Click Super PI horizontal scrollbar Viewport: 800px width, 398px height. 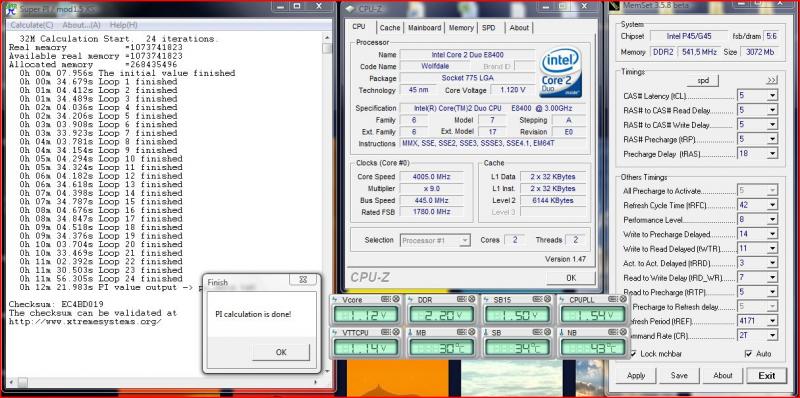164,382
